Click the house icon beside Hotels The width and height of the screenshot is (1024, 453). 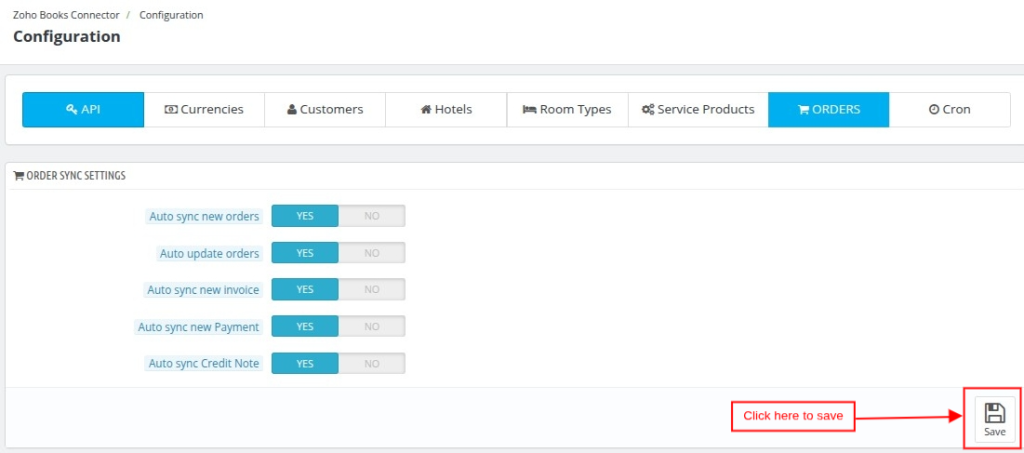click(426, 110)
